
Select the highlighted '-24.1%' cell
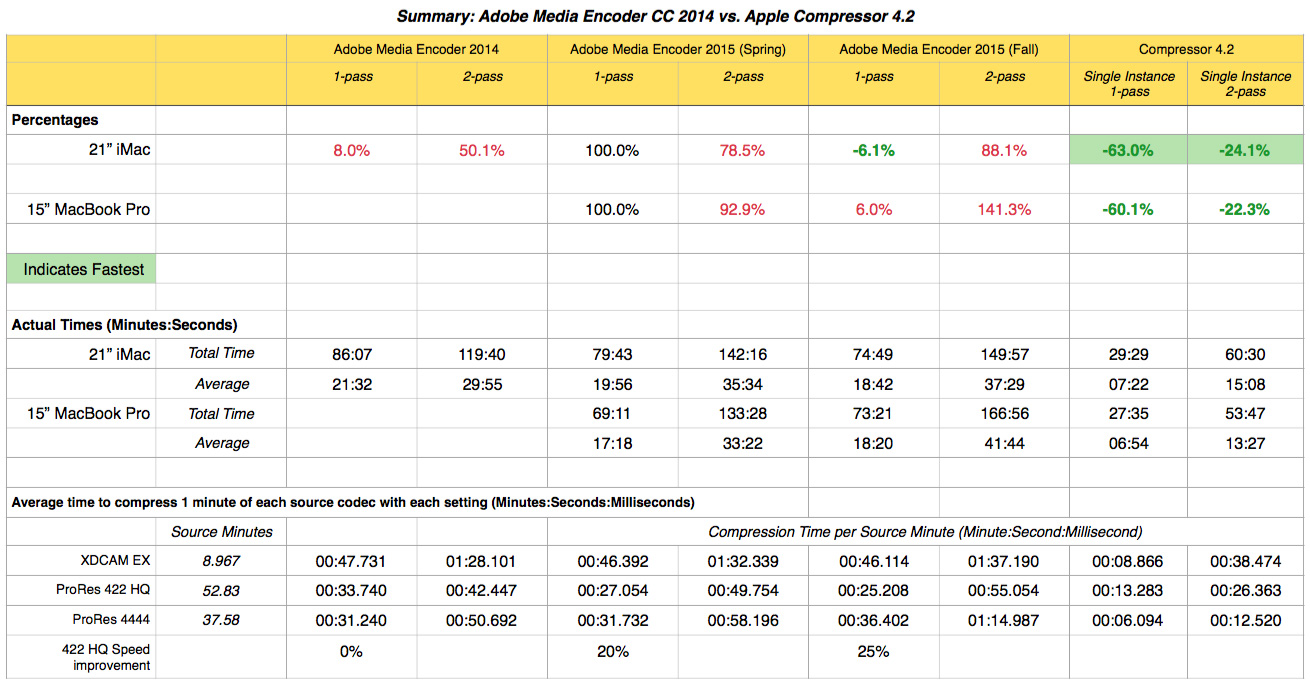coord(1246,151)
